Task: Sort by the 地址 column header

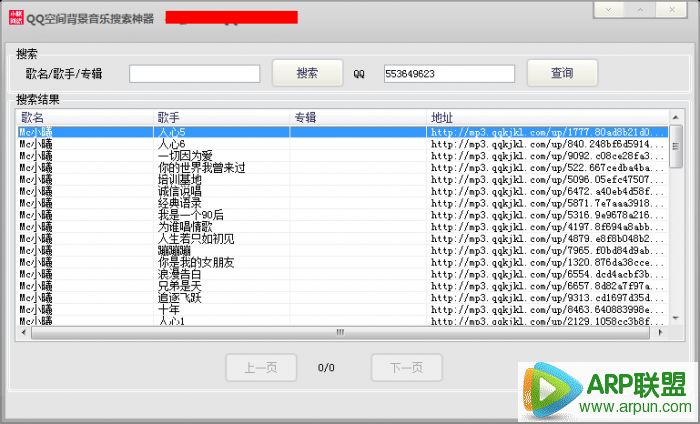Action: pyautogui.click(x=548, y=117)
